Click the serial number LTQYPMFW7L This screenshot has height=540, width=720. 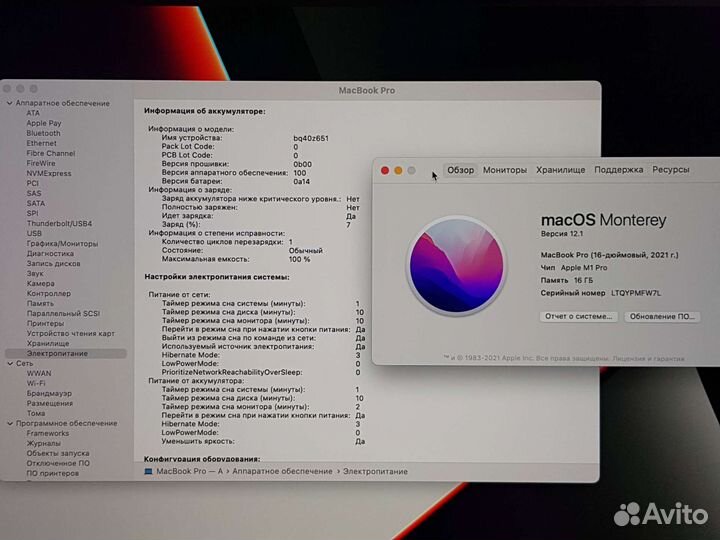point(636,293)
